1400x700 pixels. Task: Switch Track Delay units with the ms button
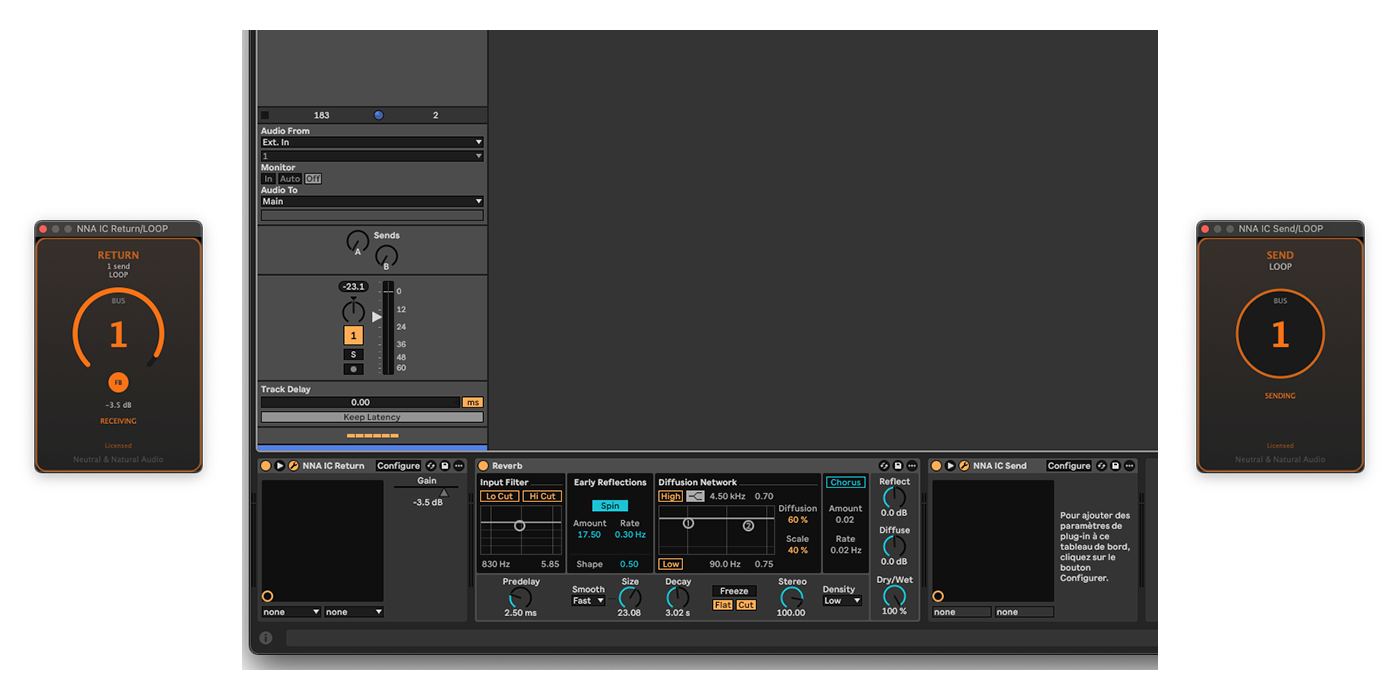pos(470,401)
